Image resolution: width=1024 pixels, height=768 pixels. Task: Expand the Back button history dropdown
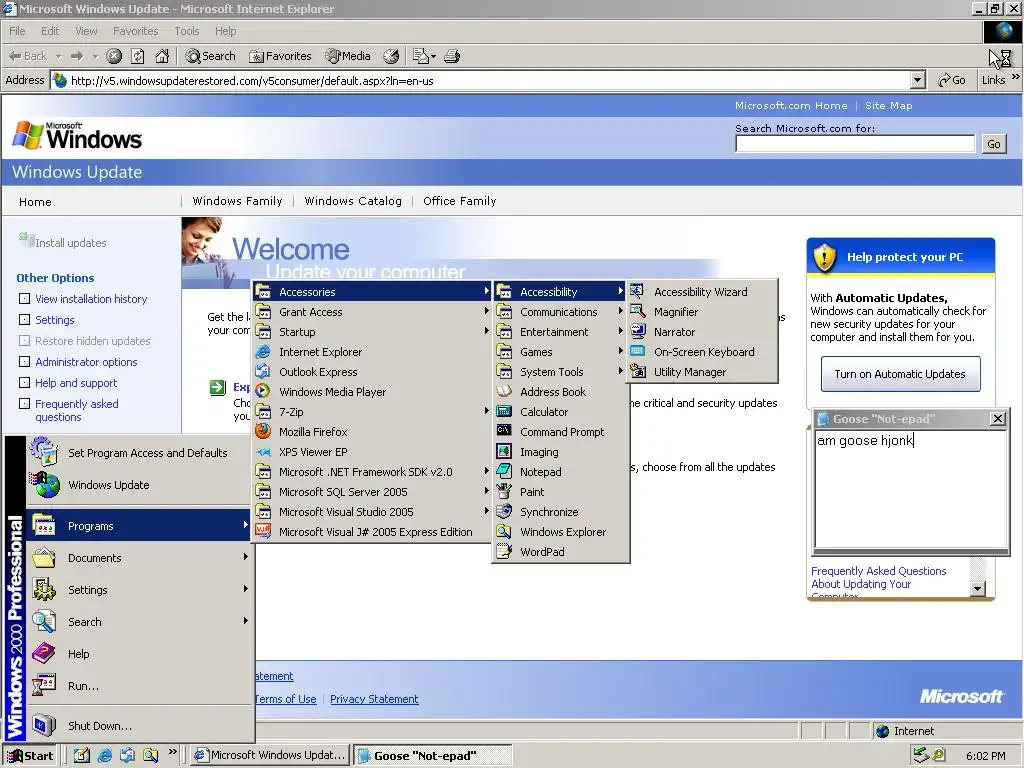coord(58,56)
